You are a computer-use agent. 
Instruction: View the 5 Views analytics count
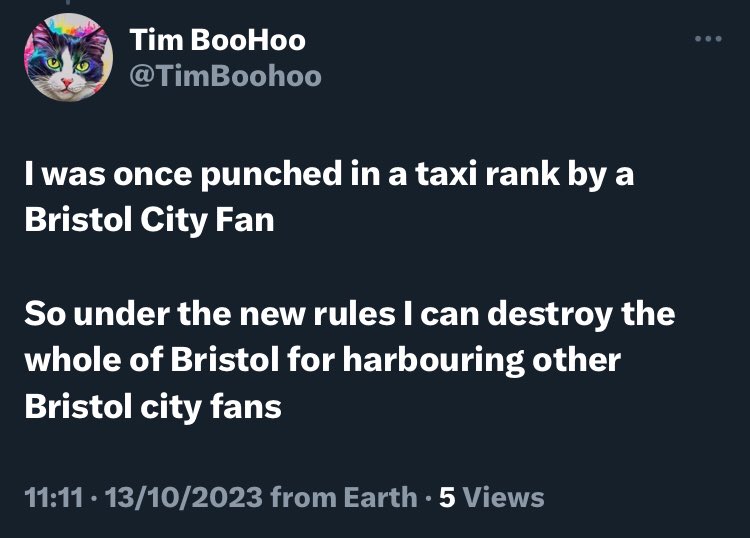click(x=492, y=497)
